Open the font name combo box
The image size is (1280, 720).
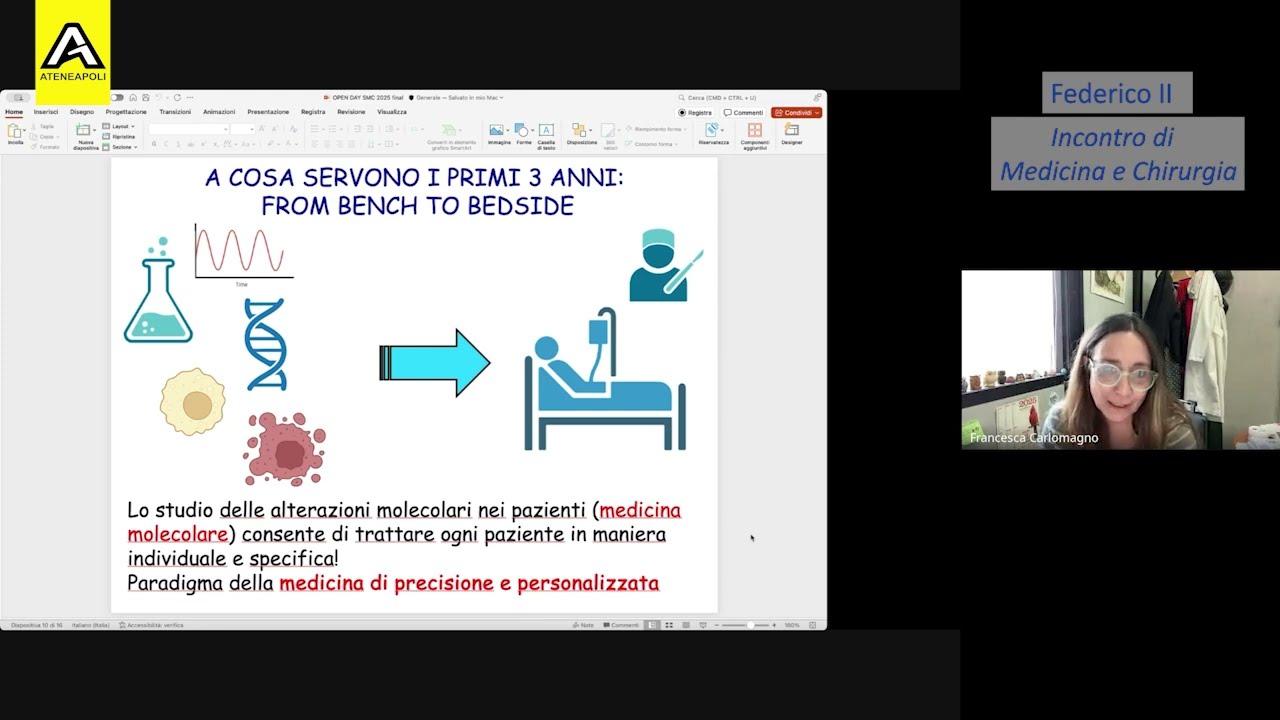pyautogui.click(x=189, y=129)
